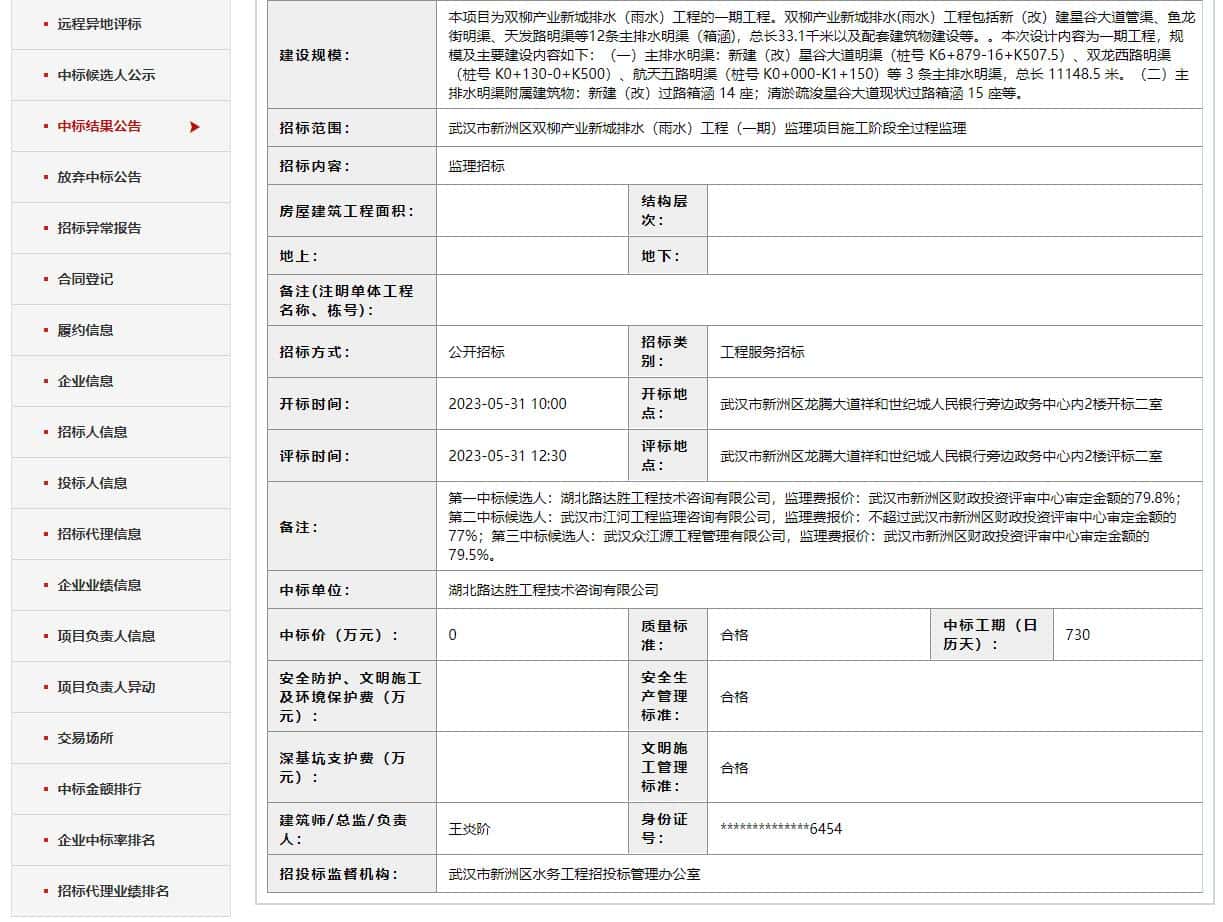Open 远程异地评标 in the sidebar

point(99,24)
